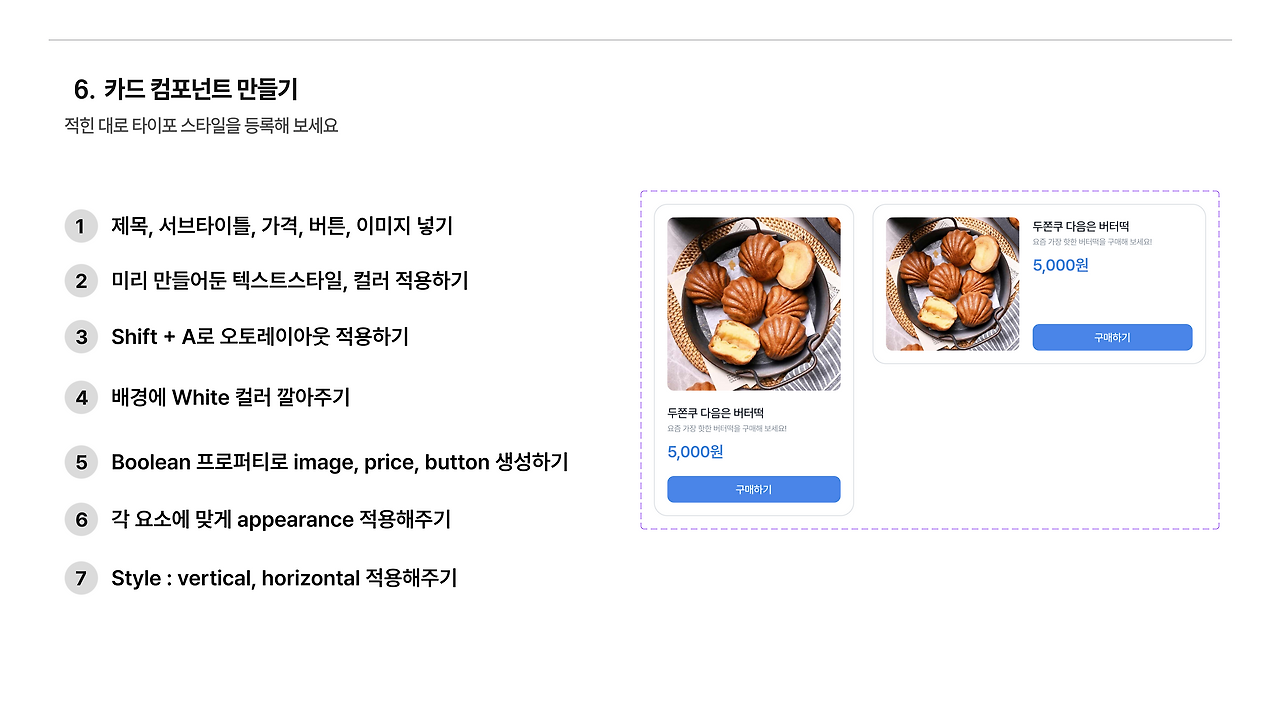The height and width of the screenshot is (720, 1280).
Task: Click the step 4 number badge
Action: (x=81, y=398)
